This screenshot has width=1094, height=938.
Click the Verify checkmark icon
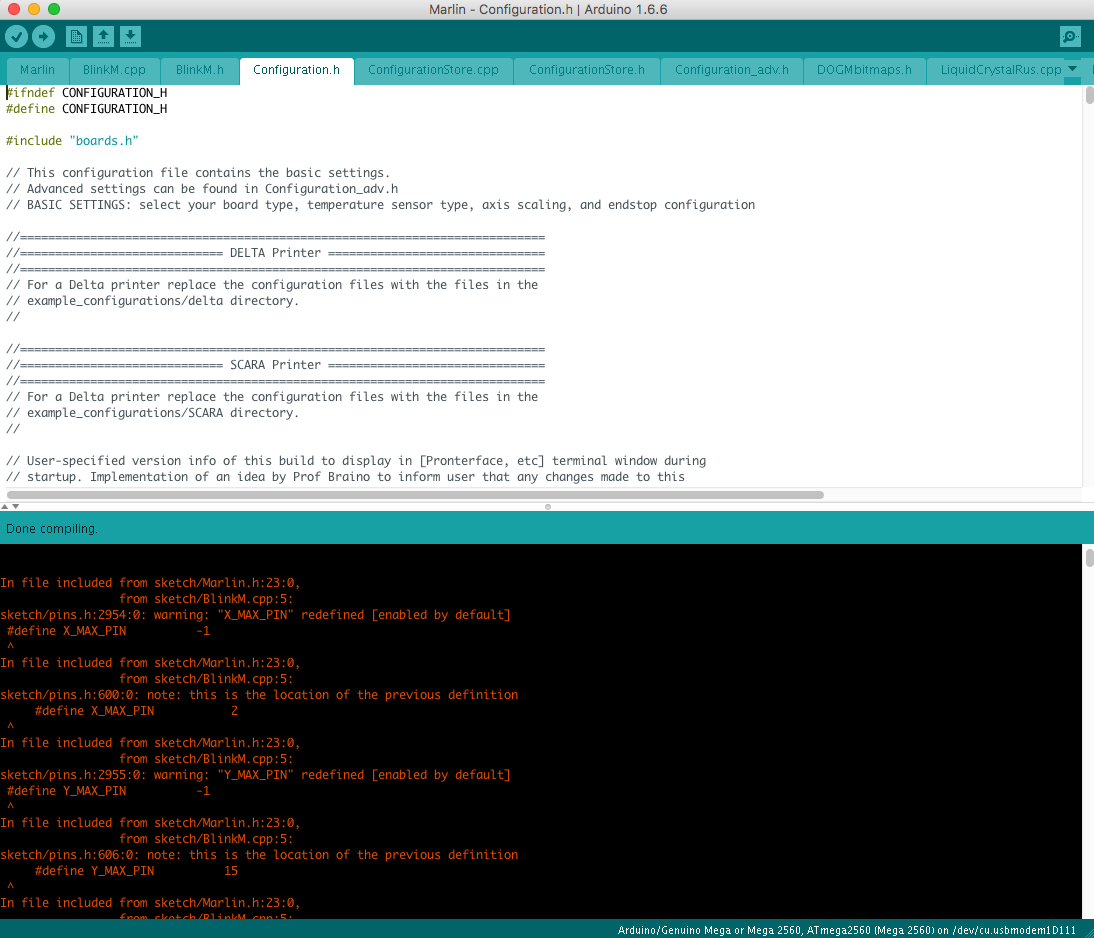click(16, 37)
